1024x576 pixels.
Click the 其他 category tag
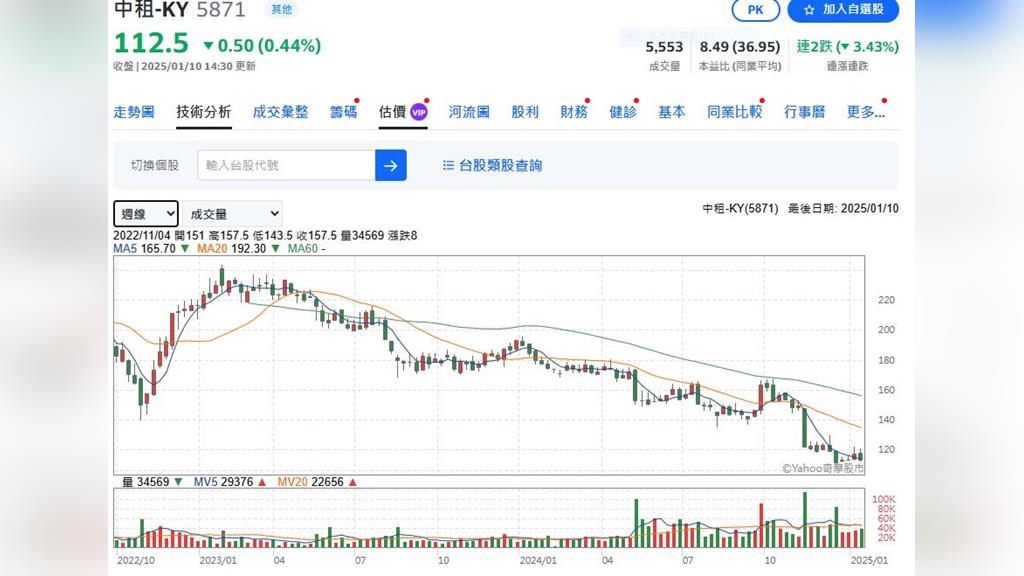click(281, 9)
